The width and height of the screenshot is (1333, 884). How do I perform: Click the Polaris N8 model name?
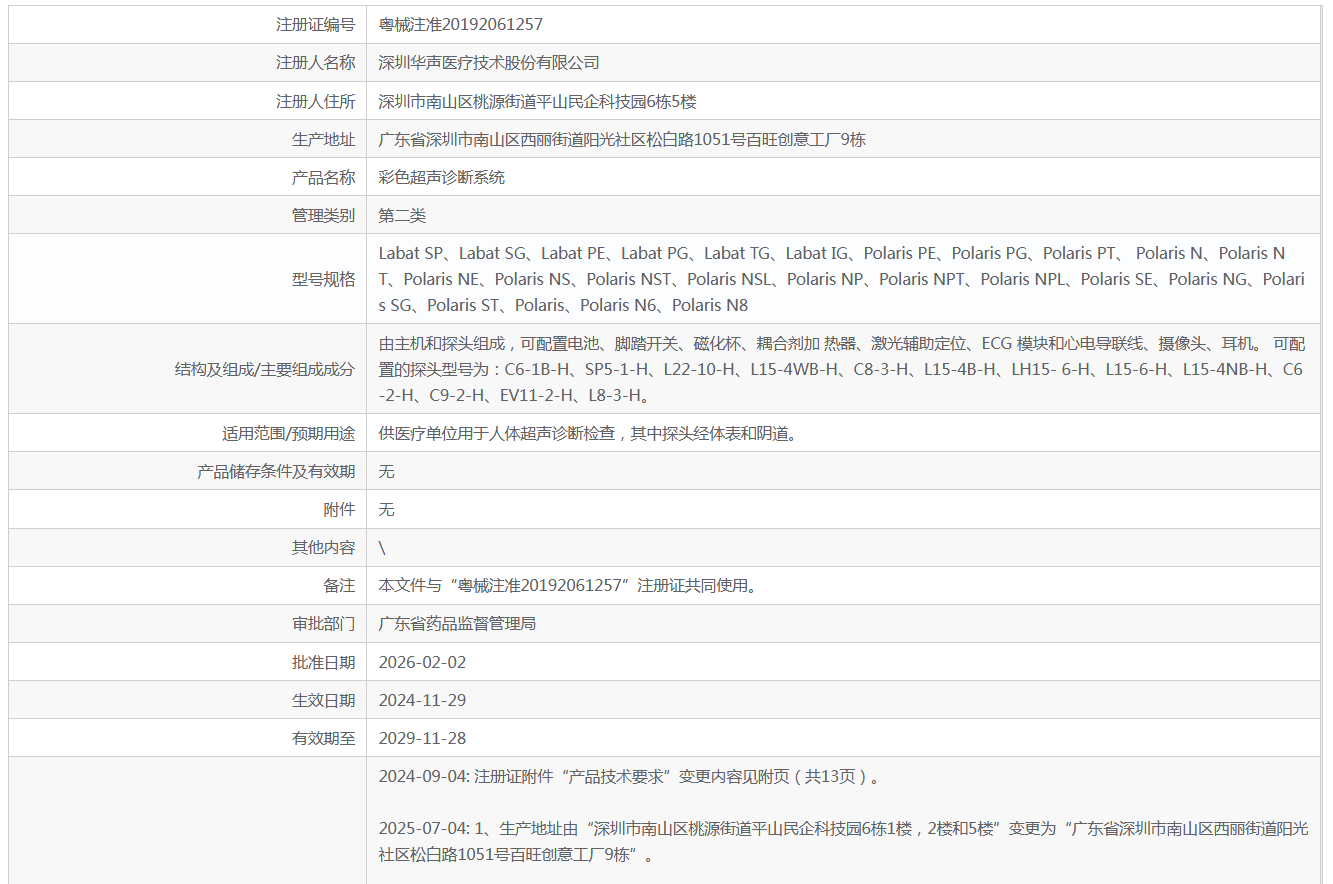coord(710,305)
